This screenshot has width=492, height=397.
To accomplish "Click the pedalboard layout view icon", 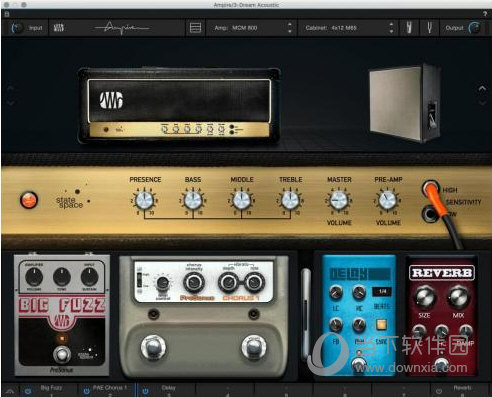I will [x=195, y=28].
